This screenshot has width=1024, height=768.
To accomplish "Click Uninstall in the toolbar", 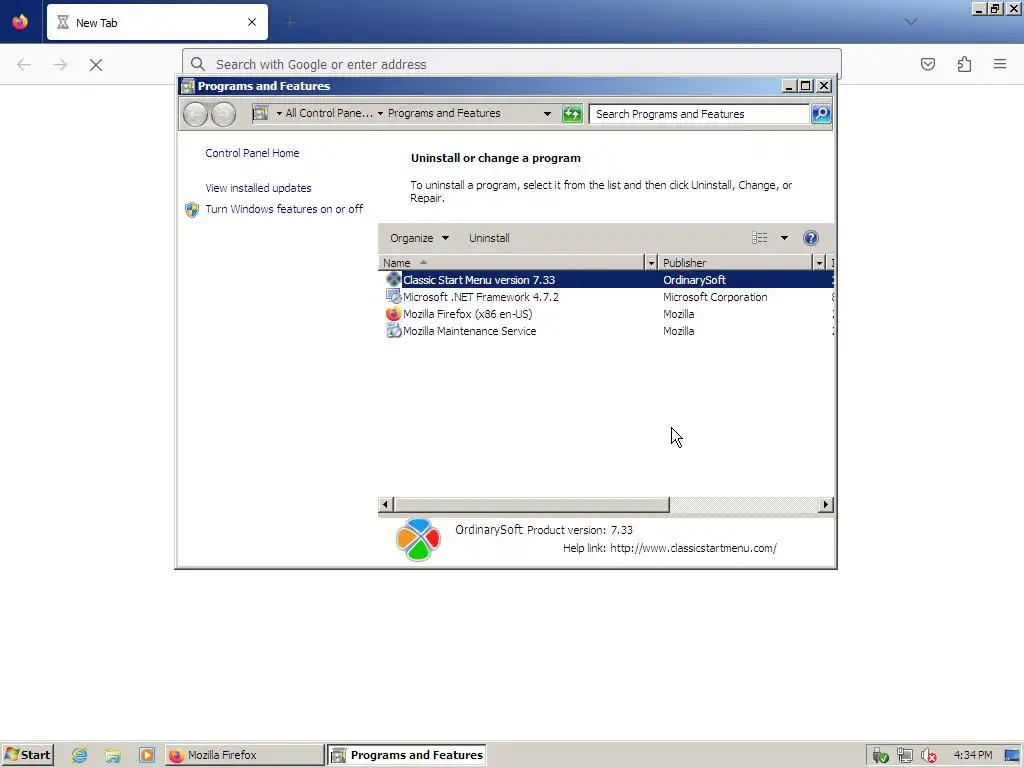I will click(x=489, y=238).
